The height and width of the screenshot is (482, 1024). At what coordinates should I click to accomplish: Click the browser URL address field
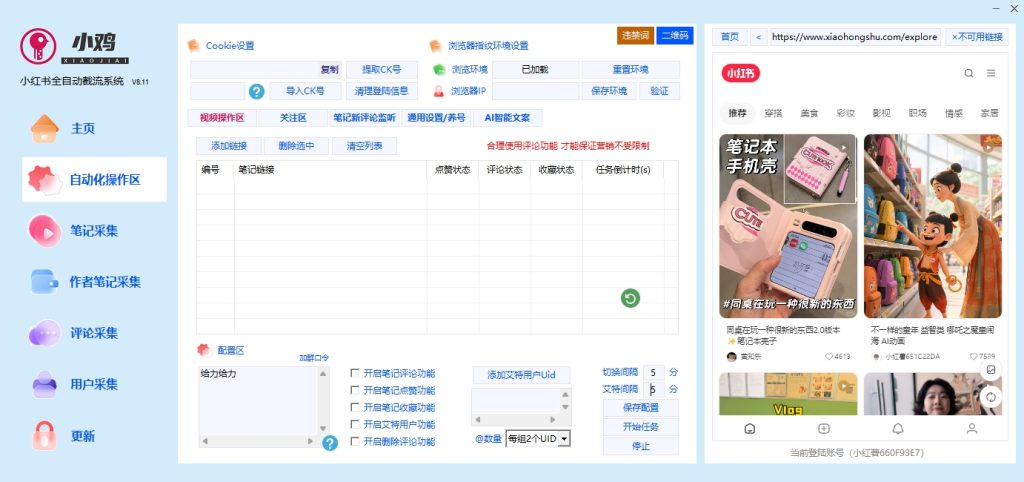855,37
